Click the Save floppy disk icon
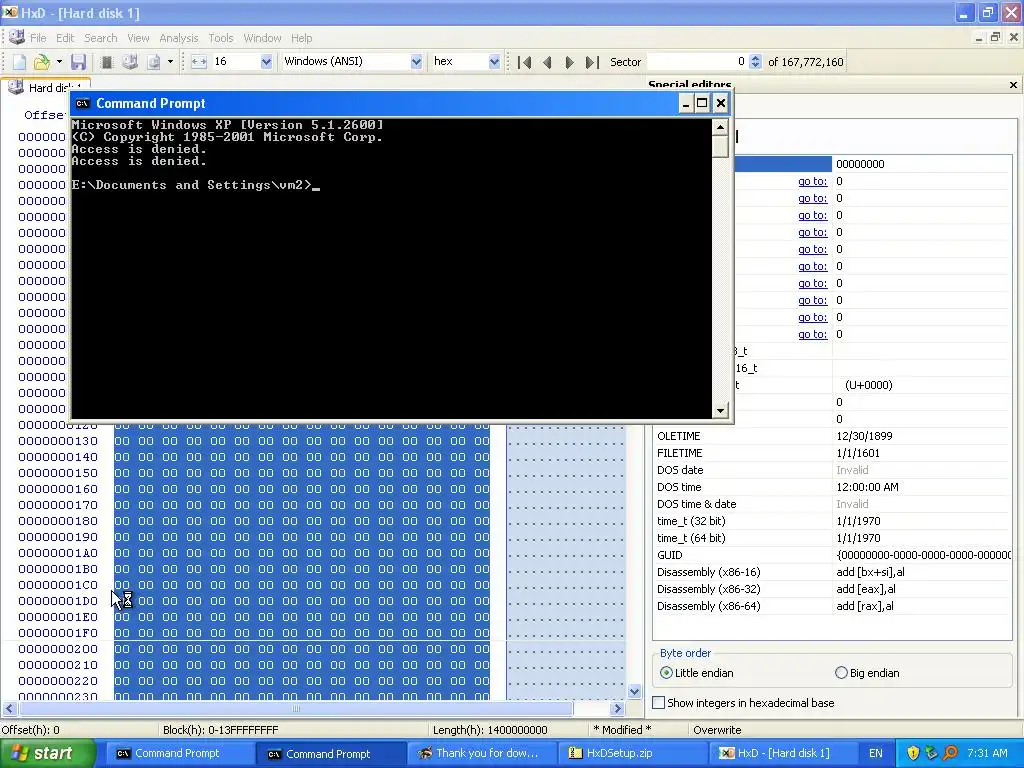1024x768 pixels. [x=79, y=62]
